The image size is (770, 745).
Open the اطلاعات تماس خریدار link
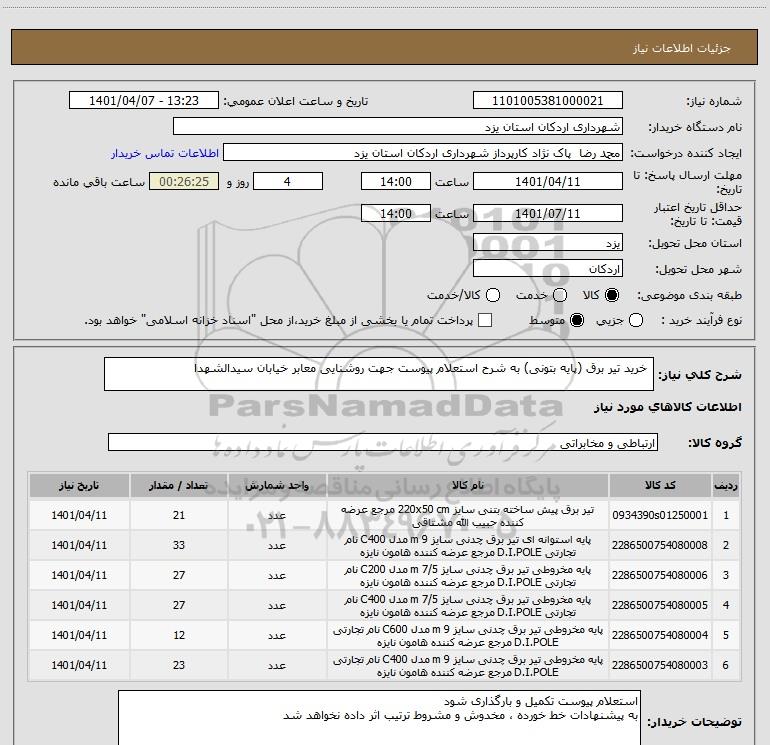point(165,153)
